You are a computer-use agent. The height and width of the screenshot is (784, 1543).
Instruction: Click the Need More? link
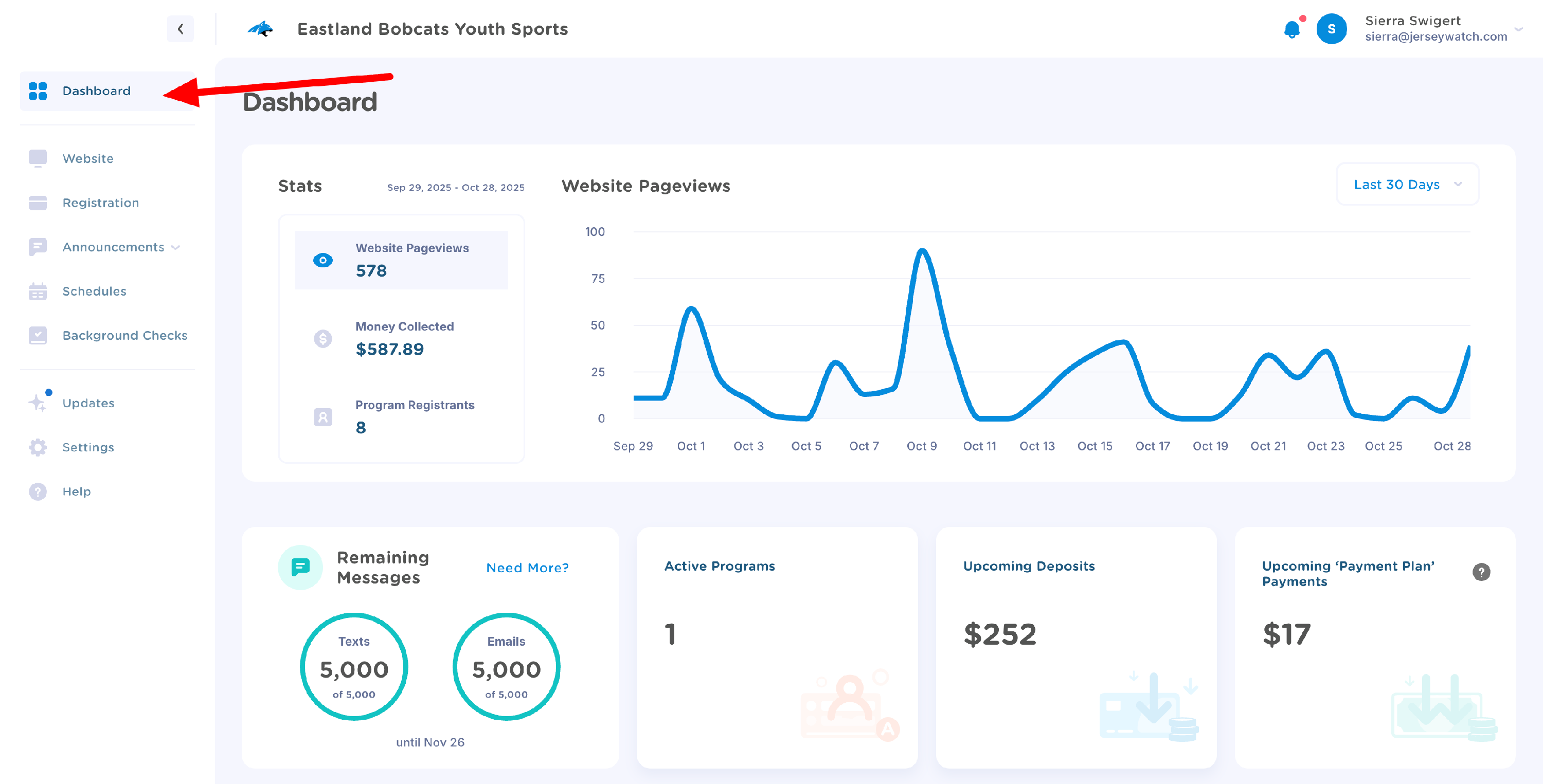[x=527, y=568]
